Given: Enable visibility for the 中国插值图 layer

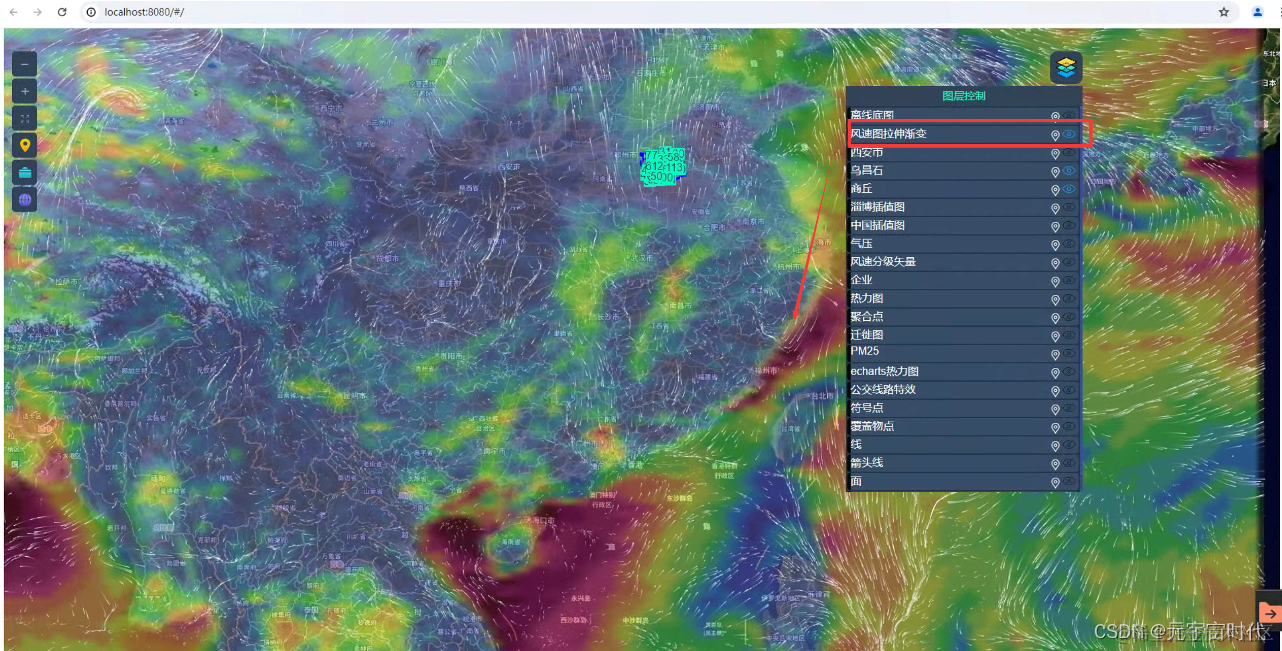Looking at the screenshot, I should click(1068, 225).
